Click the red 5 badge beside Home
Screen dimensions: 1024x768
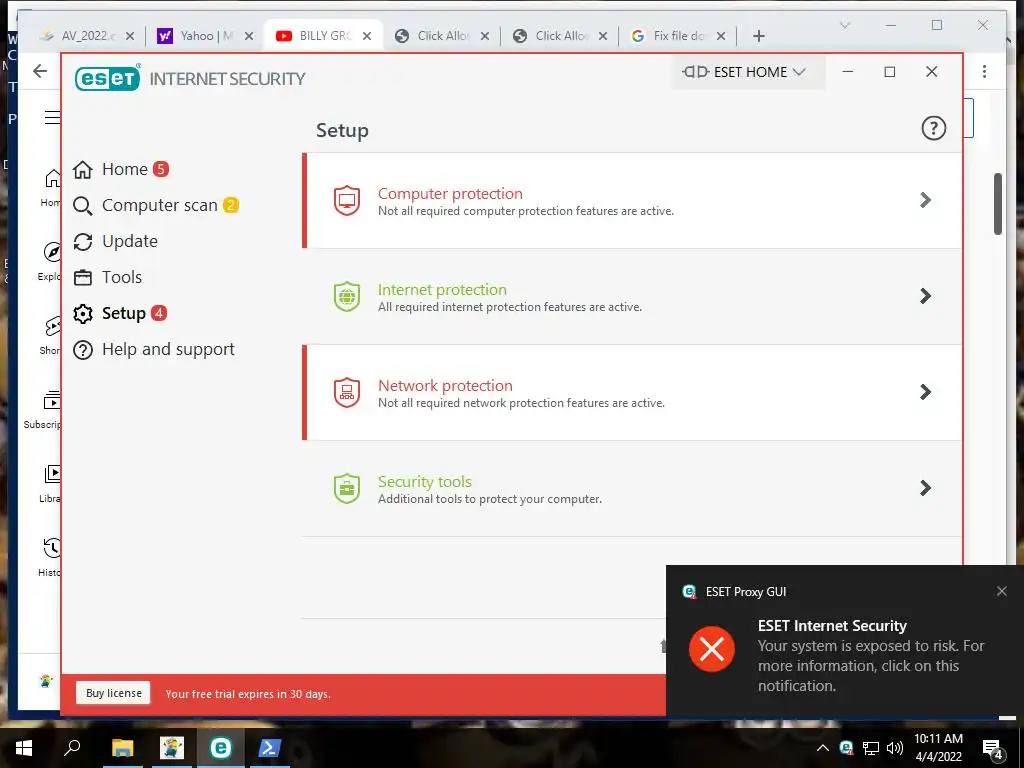161,169
